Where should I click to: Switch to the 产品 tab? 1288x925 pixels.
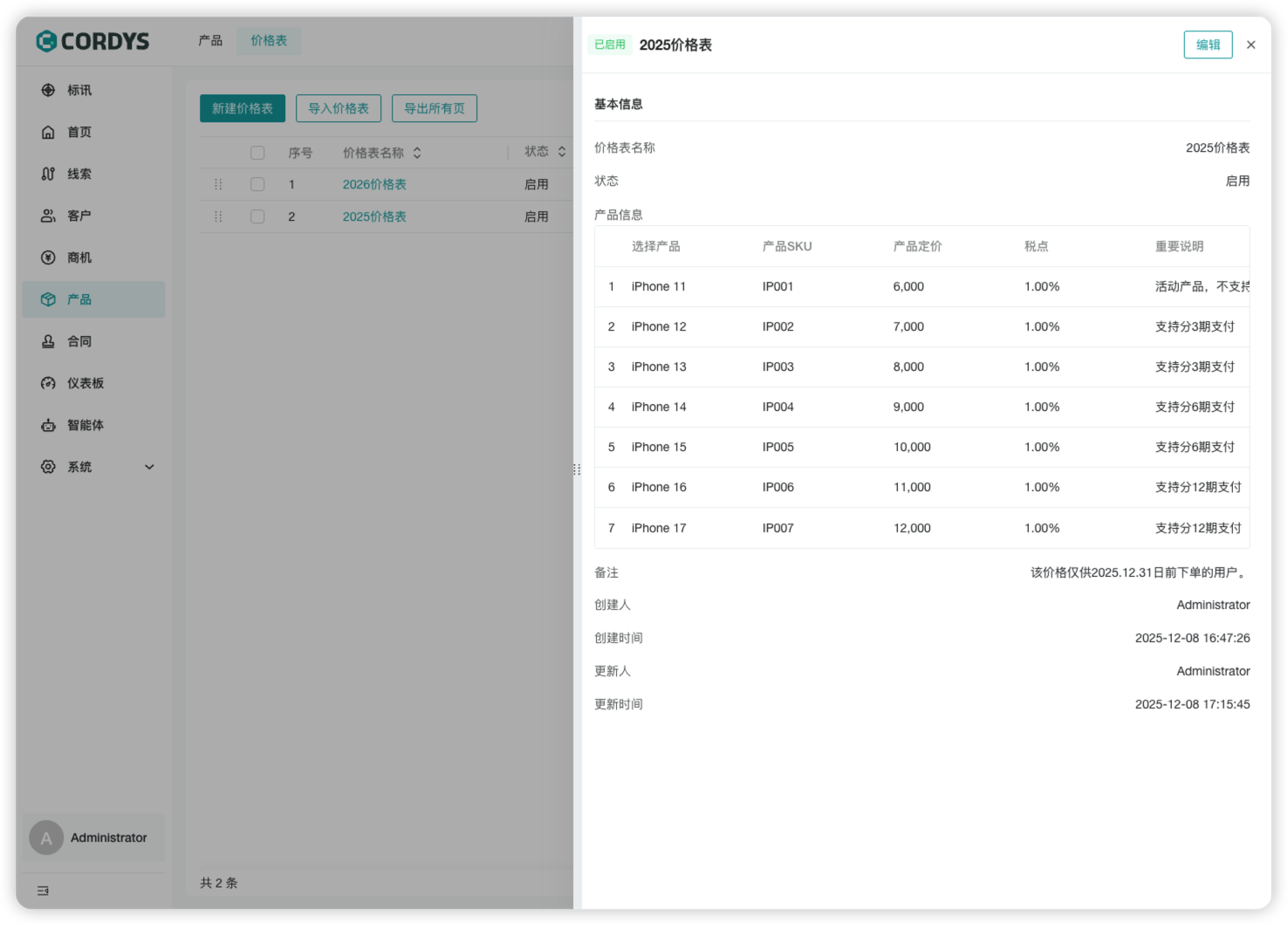tap(209, 40)
